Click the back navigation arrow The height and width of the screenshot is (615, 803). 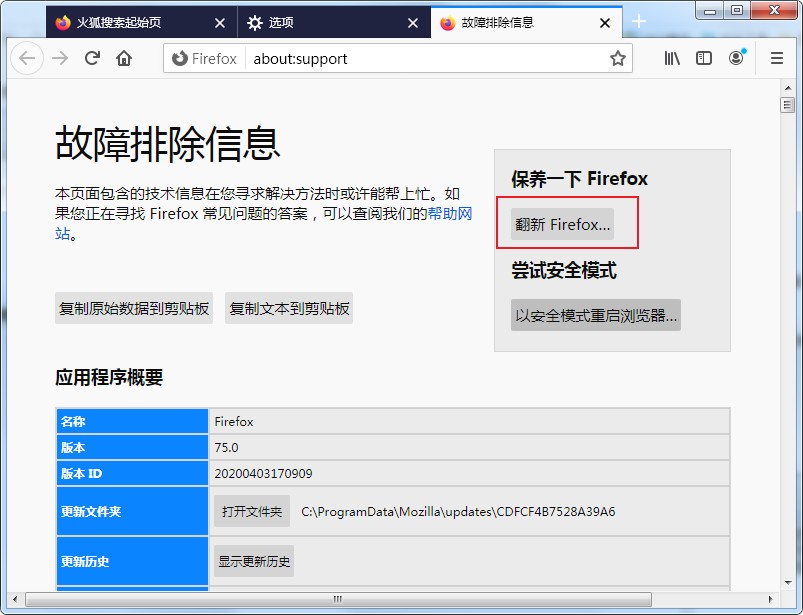27,58
